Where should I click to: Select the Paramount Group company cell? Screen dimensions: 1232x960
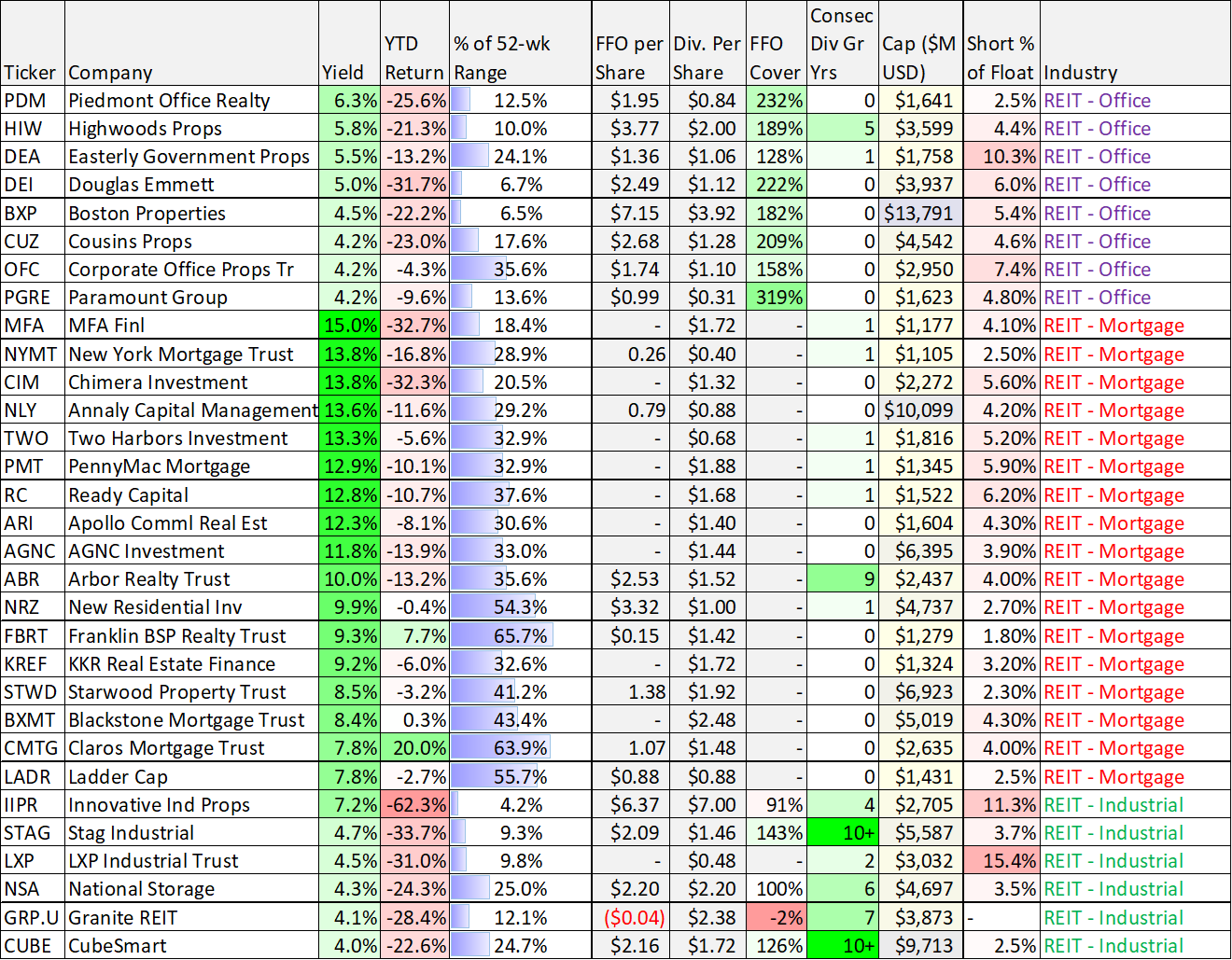(191, 298)
